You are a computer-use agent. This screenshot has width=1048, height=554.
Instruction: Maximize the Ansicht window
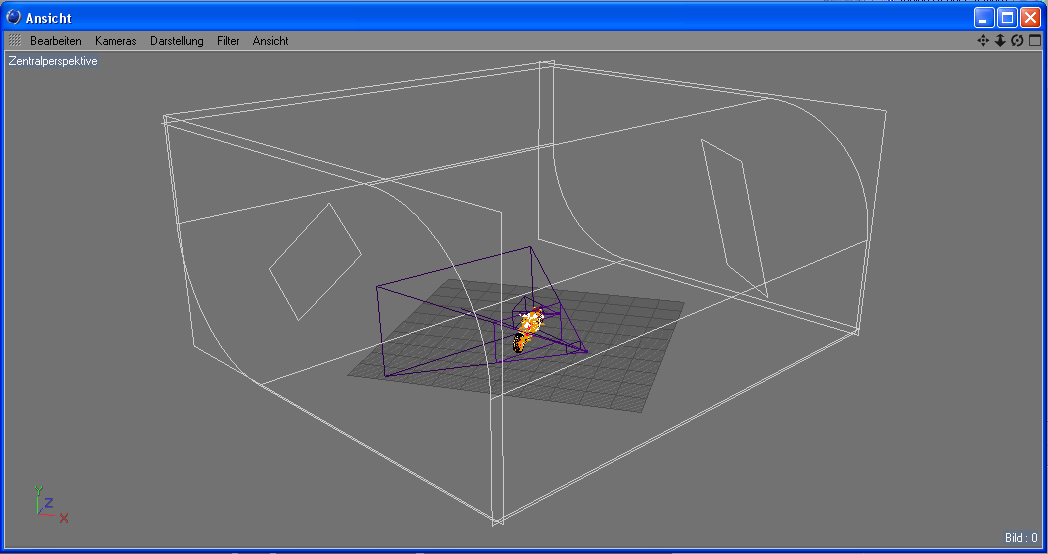tap(1008, 18)
